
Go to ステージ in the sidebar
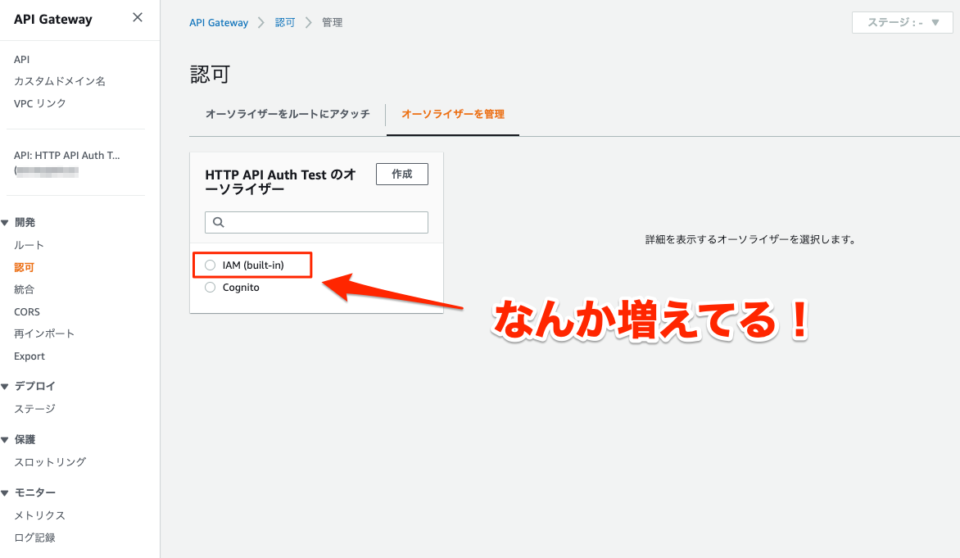click(34, 409)
